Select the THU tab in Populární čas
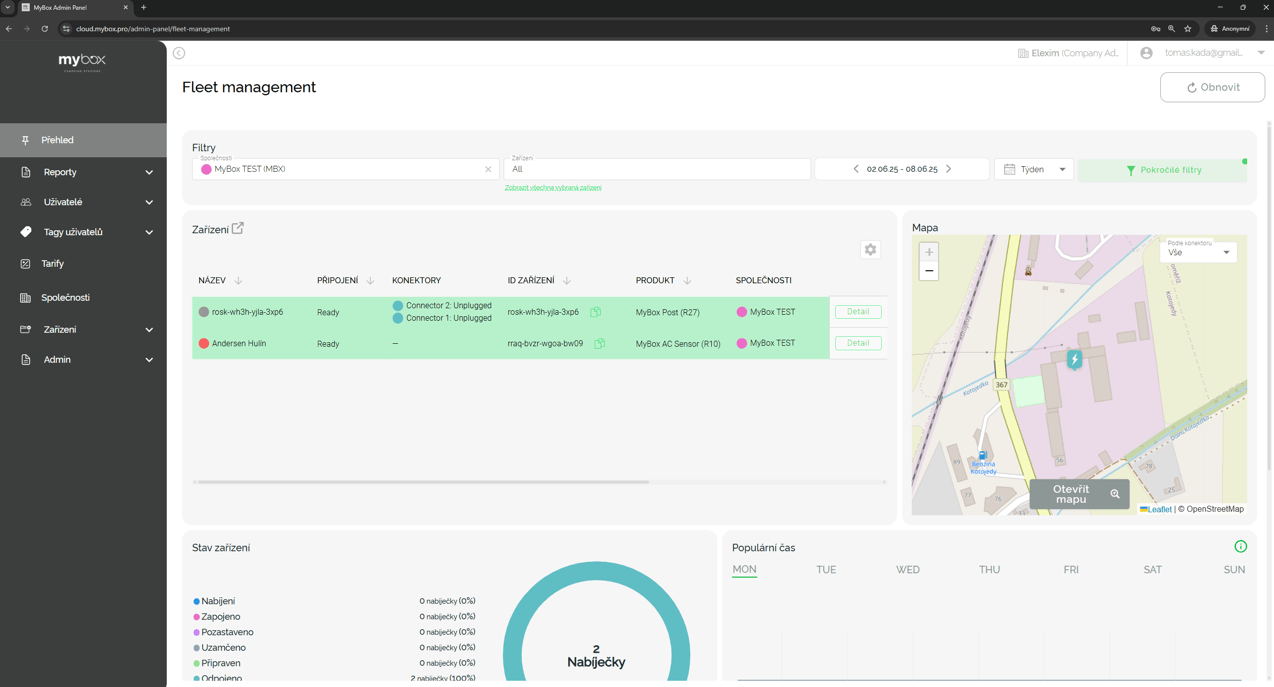 [x=989, y=570]
